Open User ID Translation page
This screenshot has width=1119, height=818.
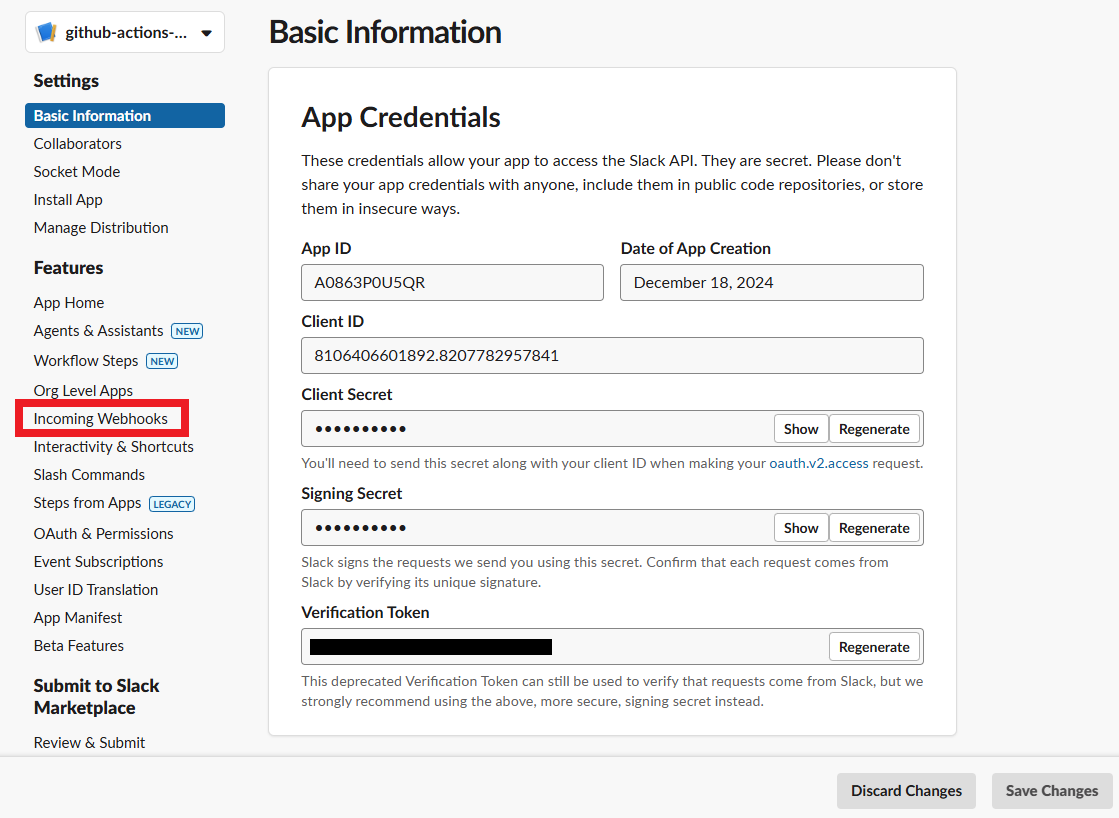click(96, 590)
